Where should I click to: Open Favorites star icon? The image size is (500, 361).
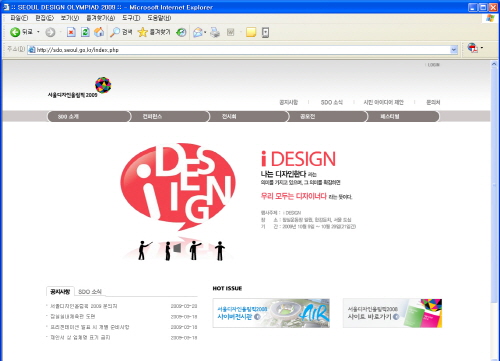coord(142,32)
